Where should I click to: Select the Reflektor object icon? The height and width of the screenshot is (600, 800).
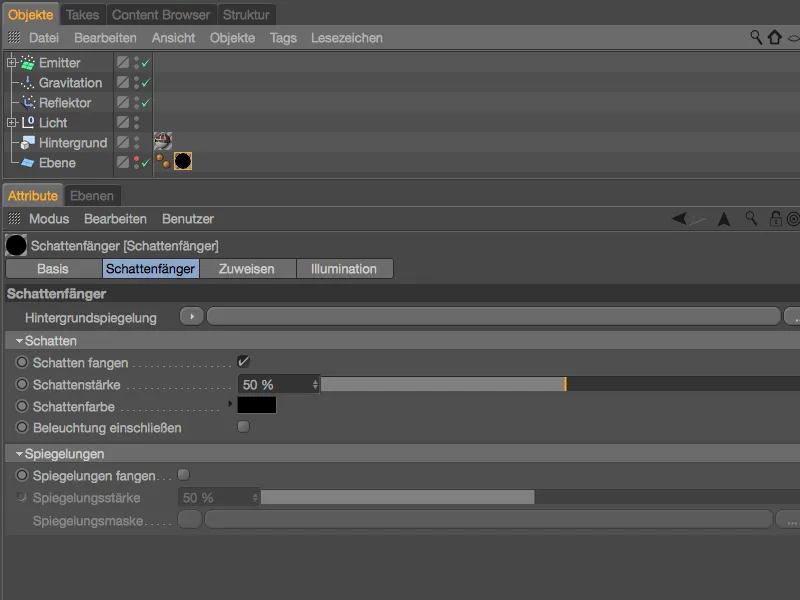tap(30, 101)
